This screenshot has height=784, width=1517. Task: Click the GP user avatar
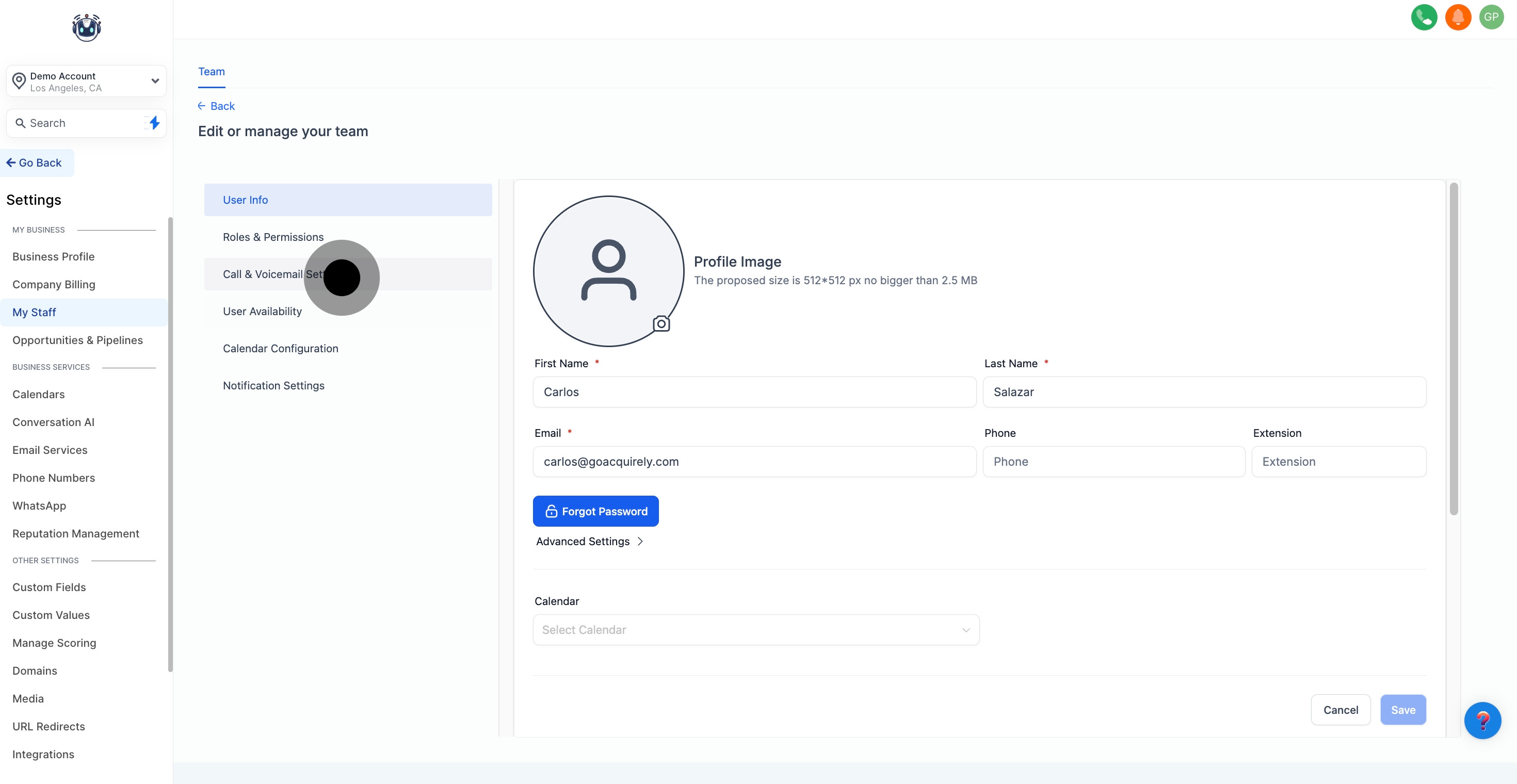pyautogui.click(x=1491, y=17)
